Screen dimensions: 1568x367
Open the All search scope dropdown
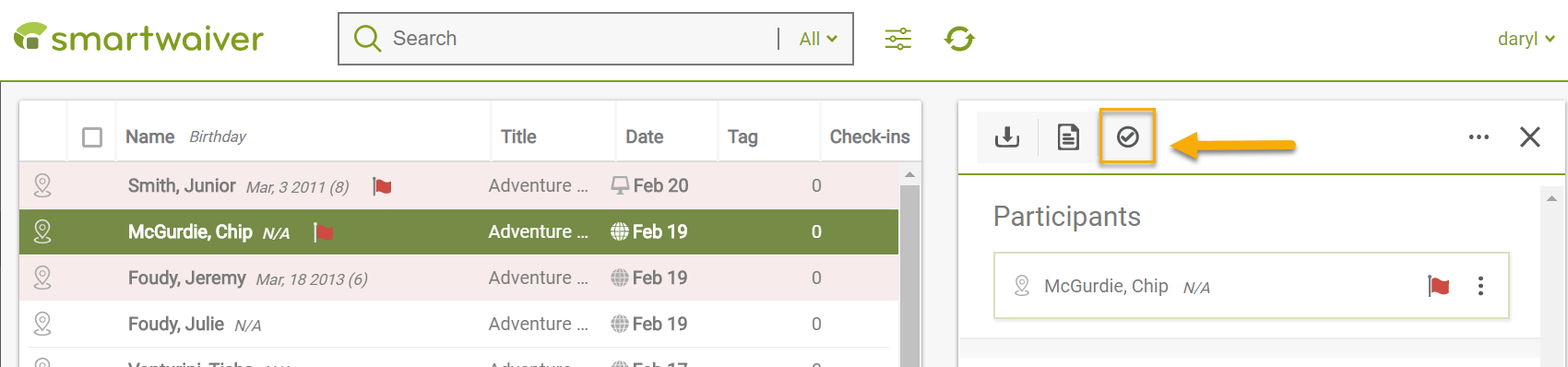coord(818,39)
